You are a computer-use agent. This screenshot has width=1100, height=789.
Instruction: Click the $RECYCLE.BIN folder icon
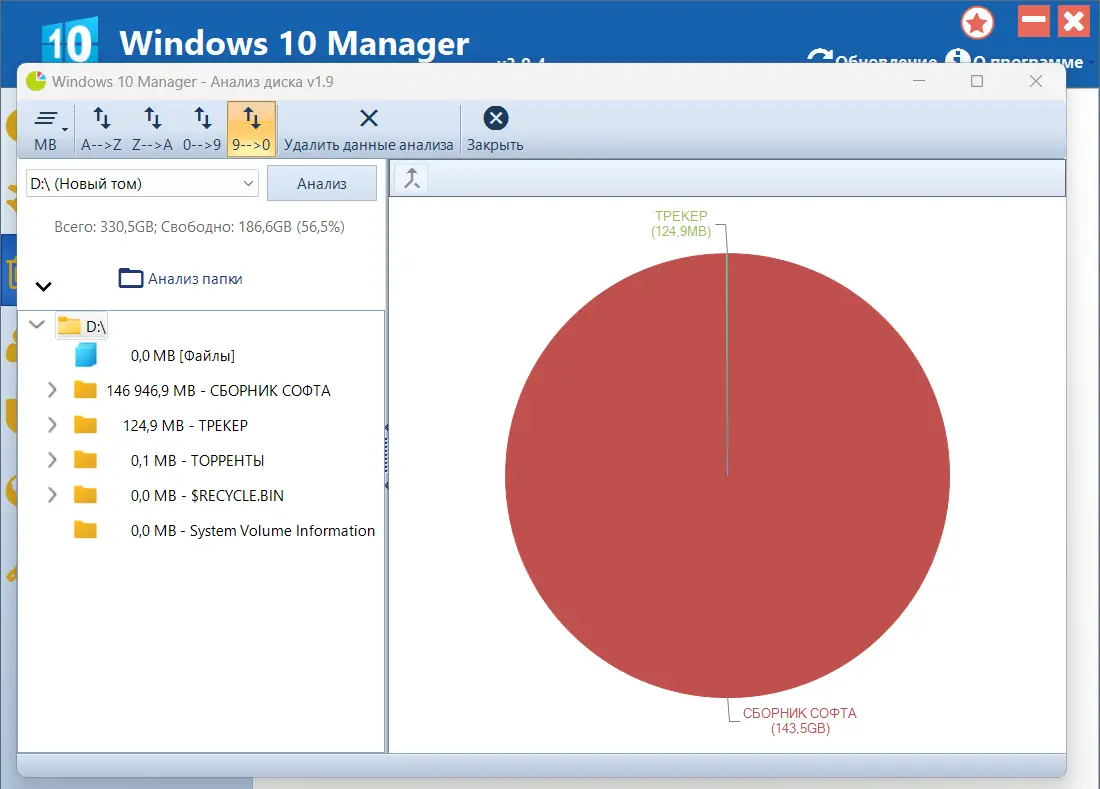(x=85, y=495)
